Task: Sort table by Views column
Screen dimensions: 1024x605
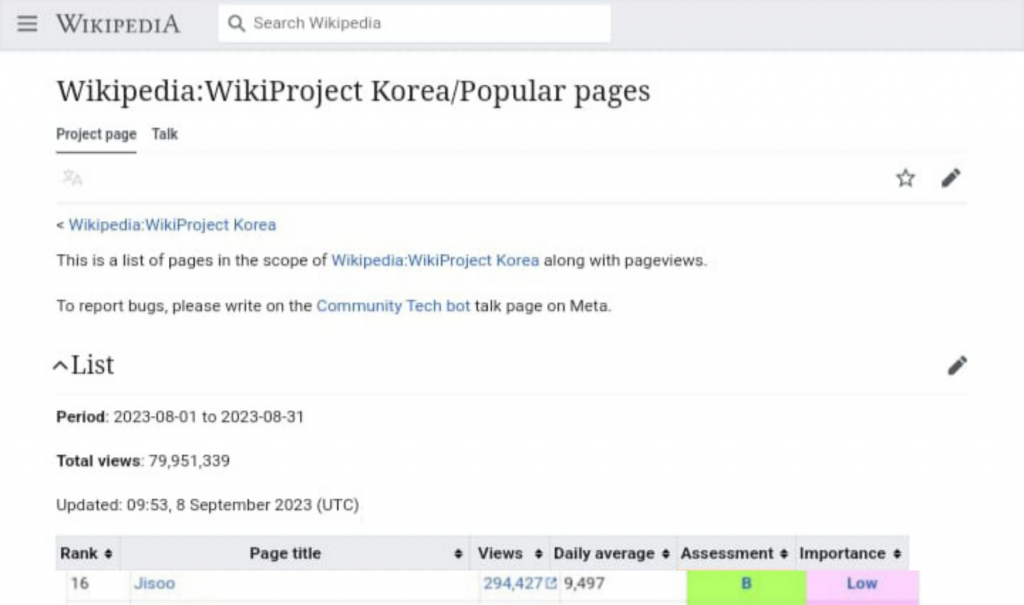Action: 510,553
